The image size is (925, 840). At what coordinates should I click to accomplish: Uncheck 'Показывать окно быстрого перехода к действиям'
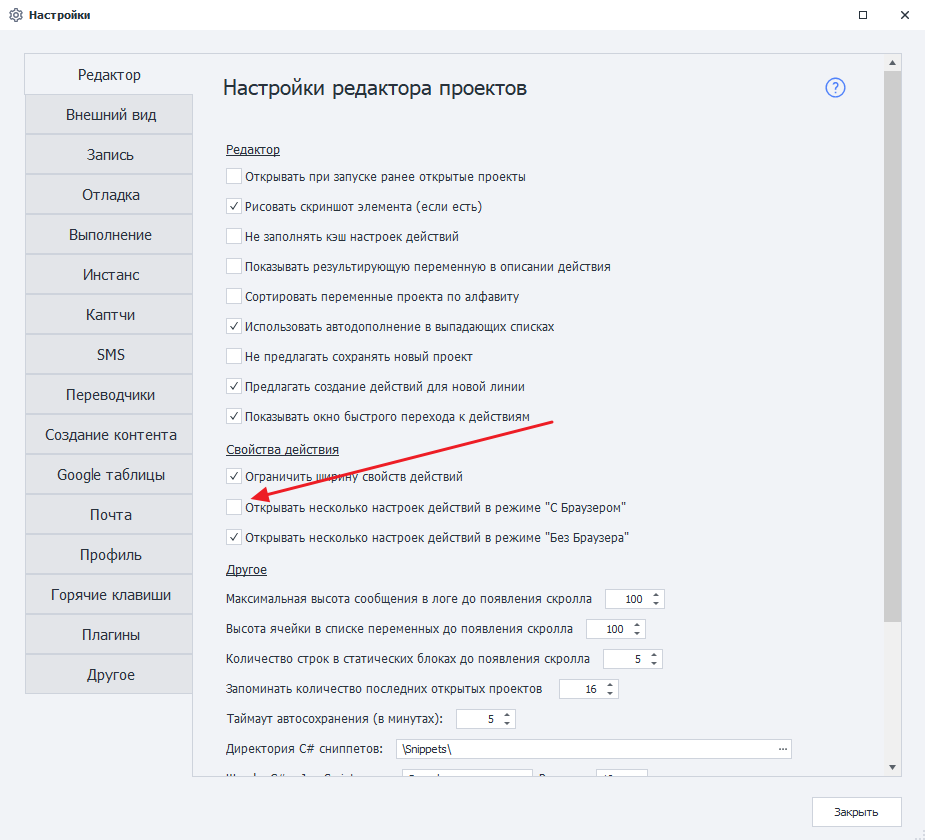(234, 416)
